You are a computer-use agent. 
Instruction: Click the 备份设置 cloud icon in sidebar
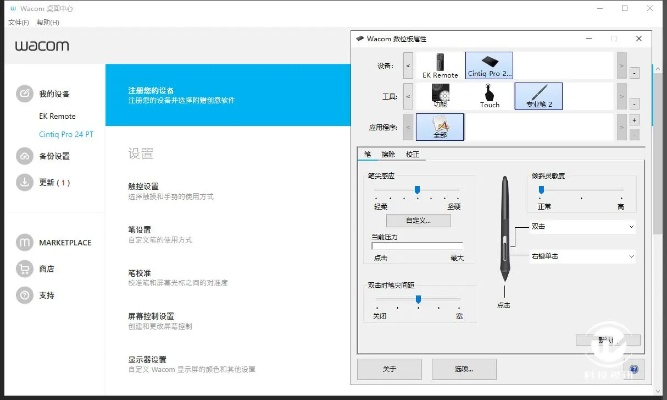pos(25,156)
